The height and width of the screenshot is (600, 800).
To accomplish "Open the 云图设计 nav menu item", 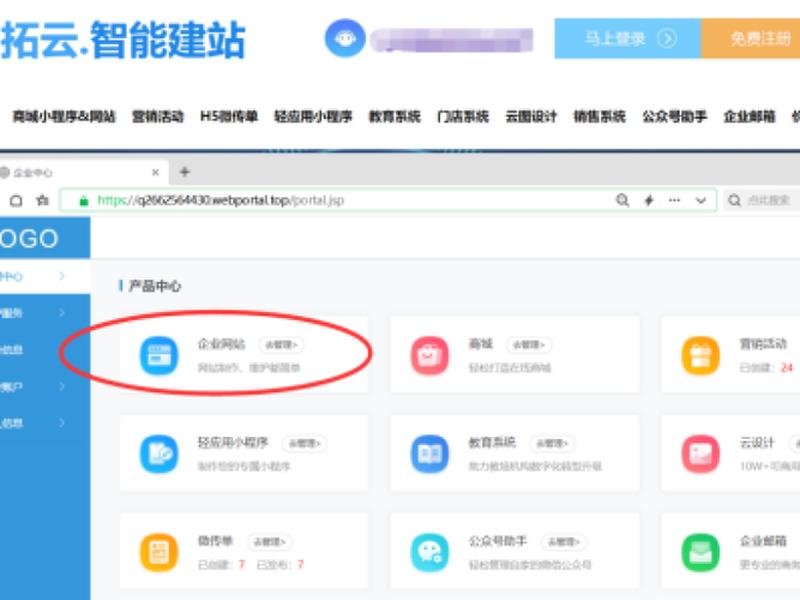I will [531, 117].
